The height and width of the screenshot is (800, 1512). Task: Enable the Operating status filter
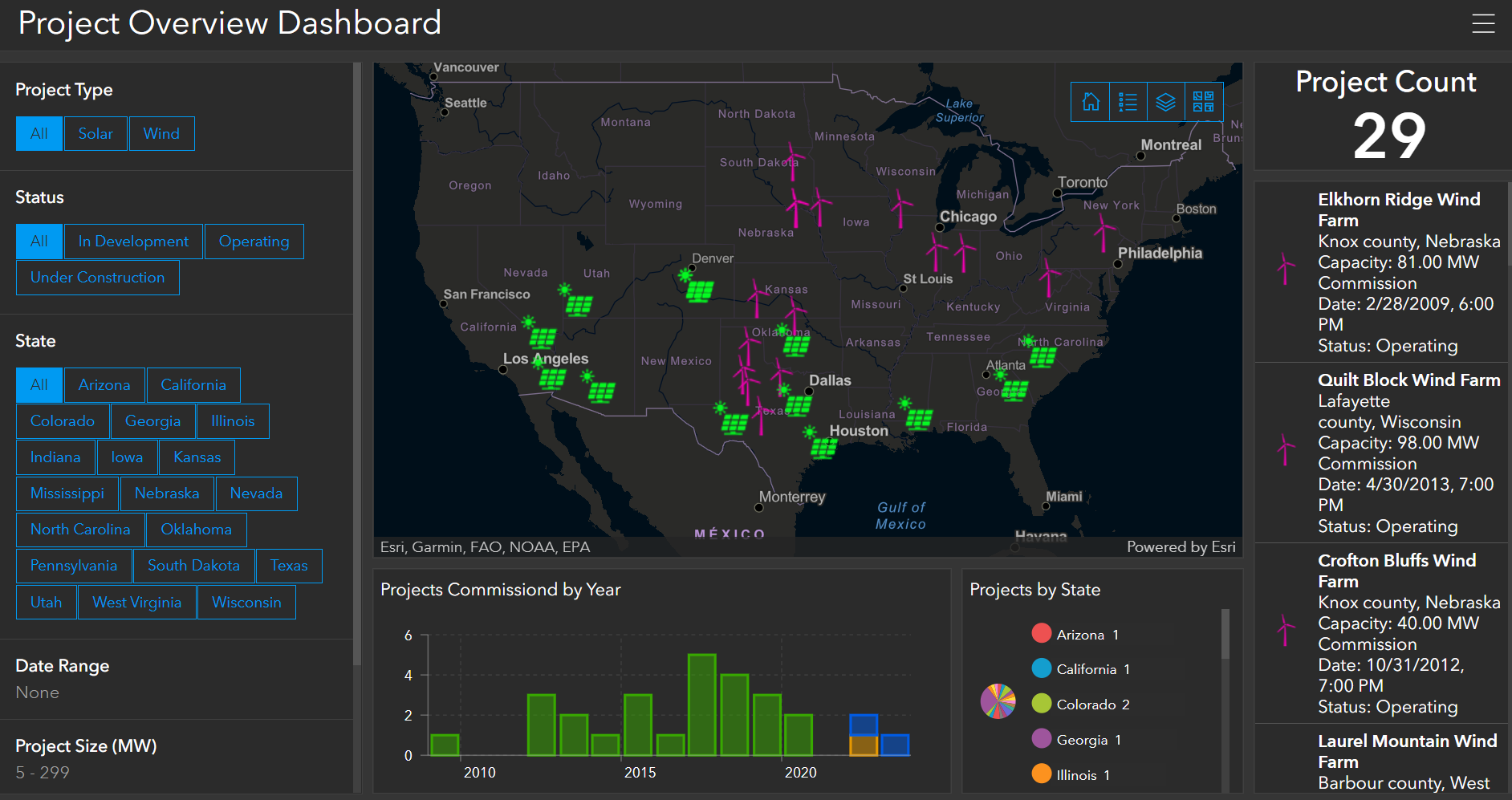pos(254,242)
